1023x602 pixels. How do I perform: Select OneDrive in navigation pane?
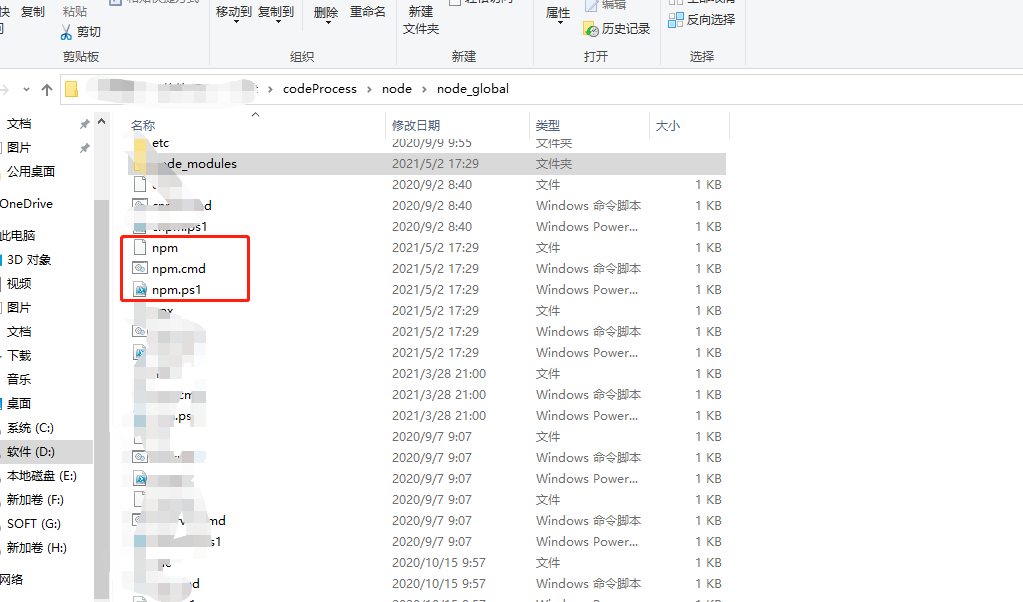click(x=26, y=203)
